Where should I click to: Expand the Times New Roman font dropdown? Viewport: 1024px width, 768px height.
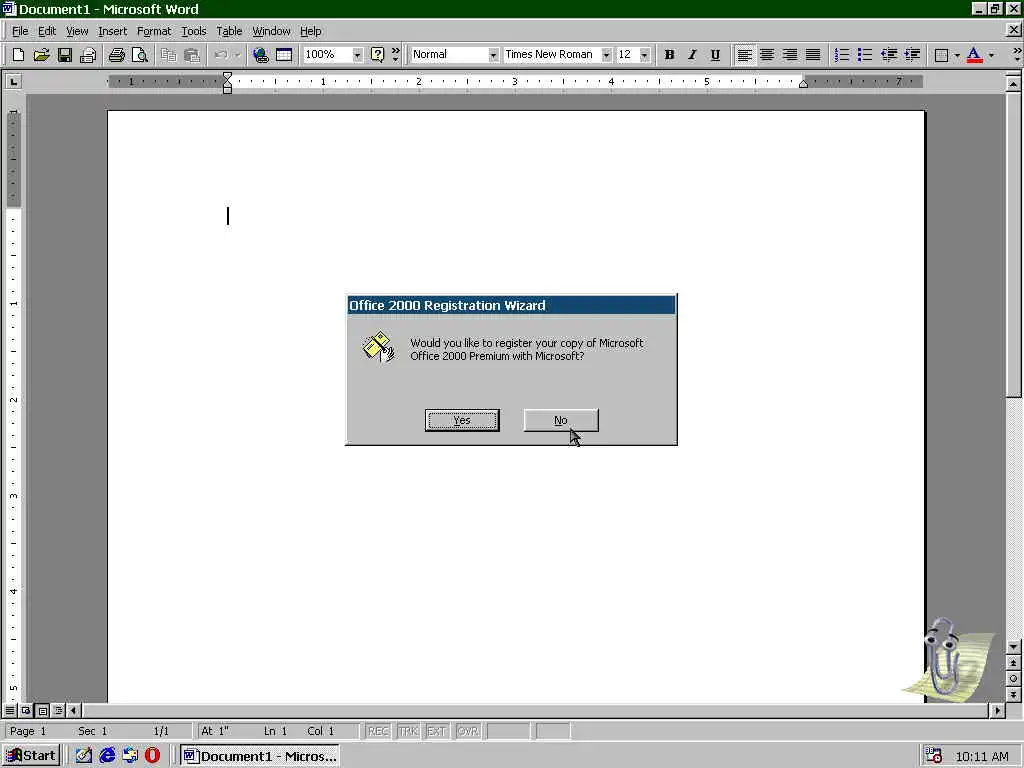coord(606,55)
